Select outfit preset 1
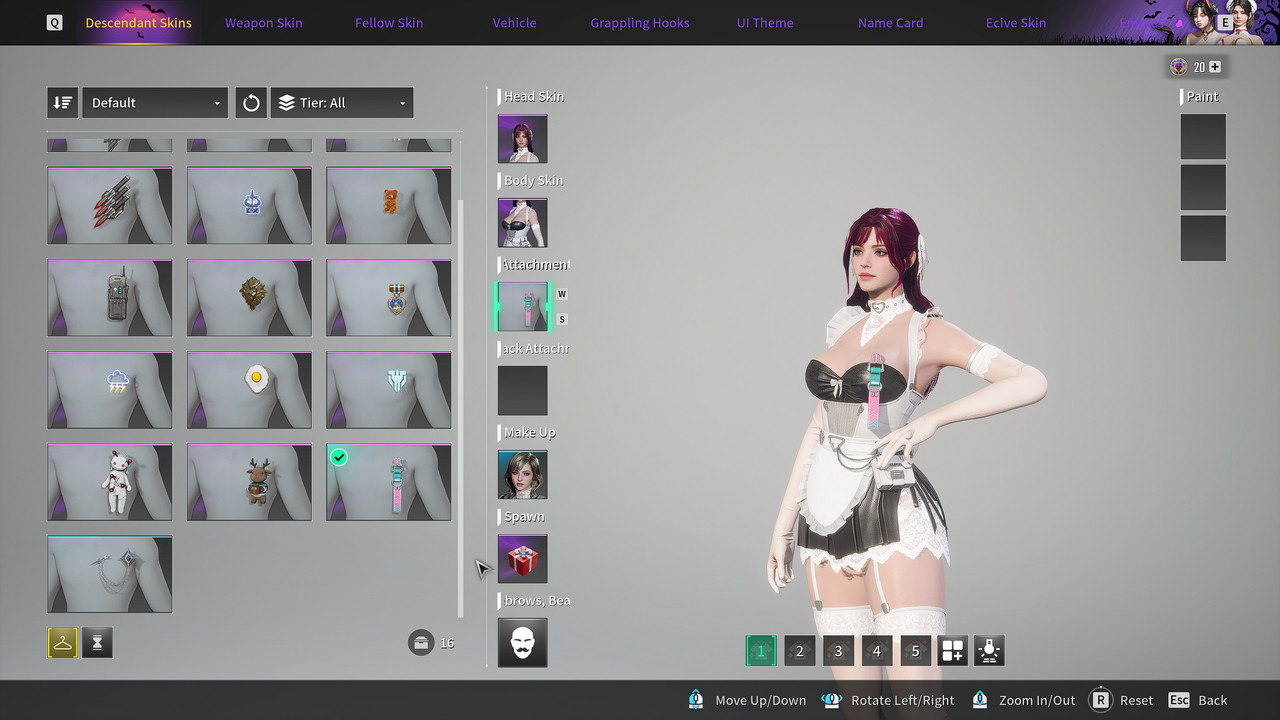 (x=760, y=651)
